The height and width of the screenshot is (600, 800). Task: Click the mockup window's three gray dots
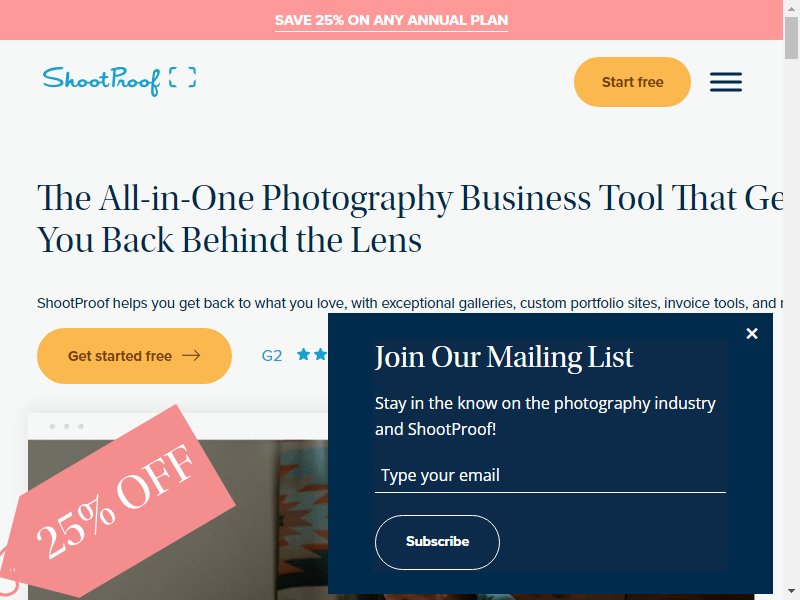[x=66, y=426]
